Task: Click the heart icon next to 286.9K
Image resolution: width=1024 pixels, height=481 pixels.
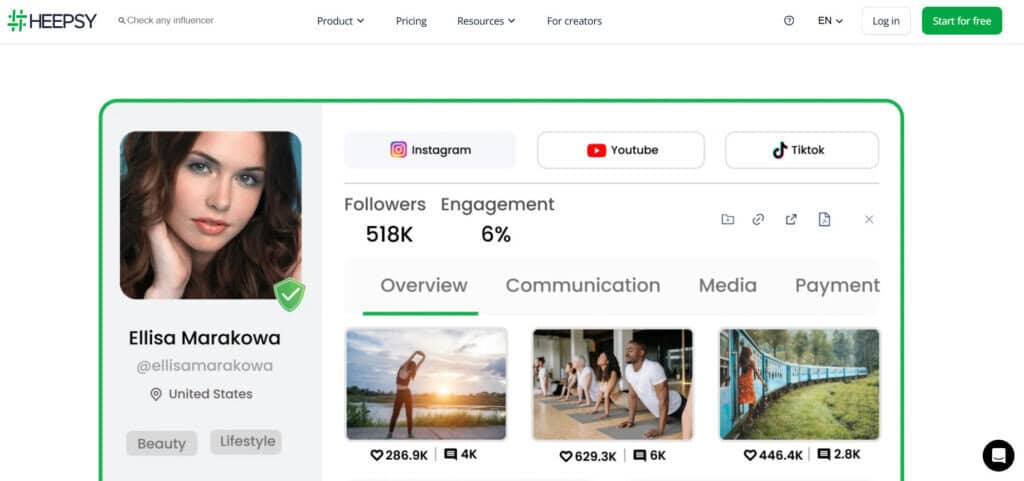Action: click(377, 455)
